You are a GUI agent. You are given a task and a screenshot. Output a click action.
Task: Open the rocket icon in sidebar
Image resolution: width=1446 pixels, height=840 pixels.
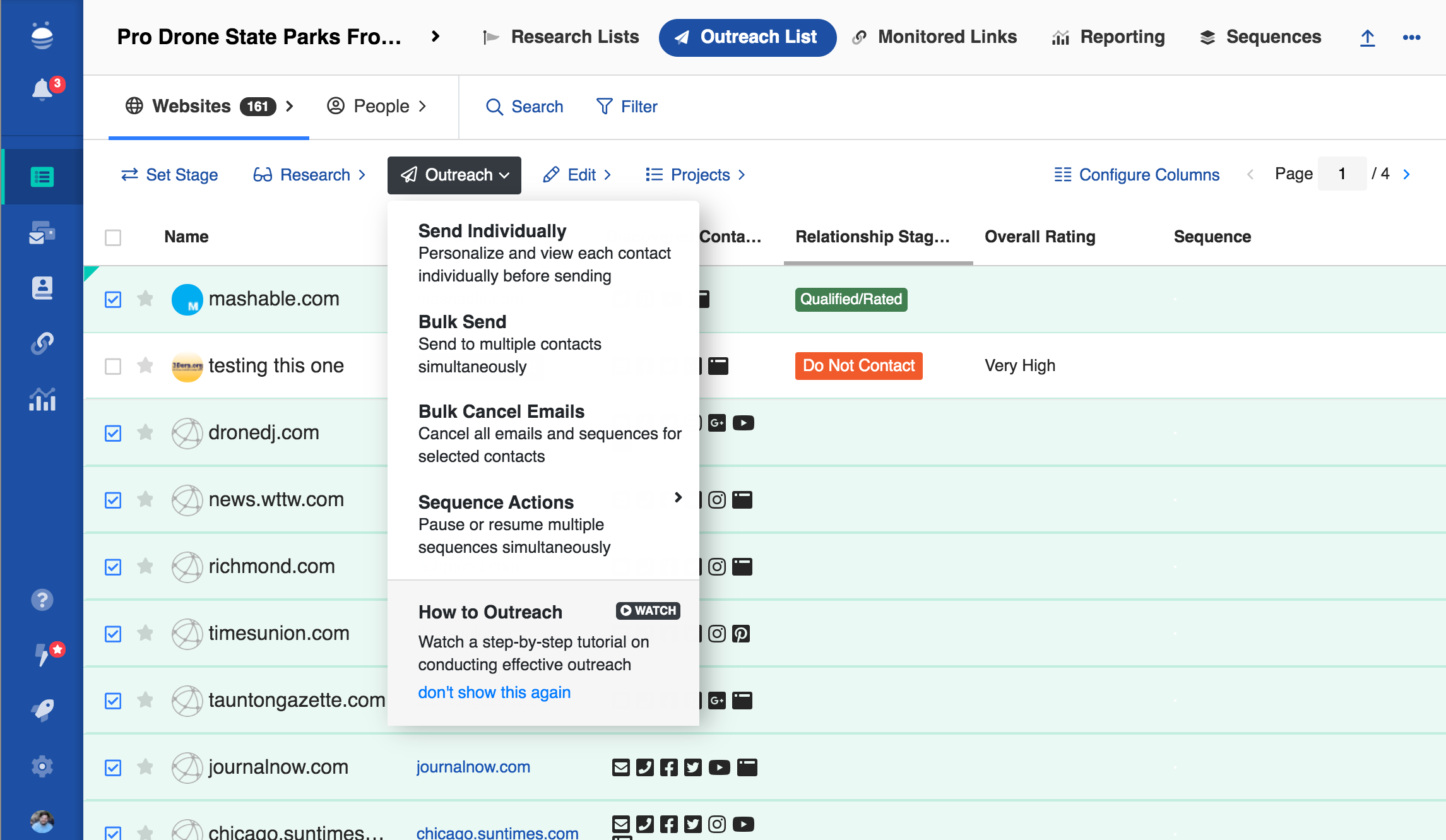coord(42,710)
